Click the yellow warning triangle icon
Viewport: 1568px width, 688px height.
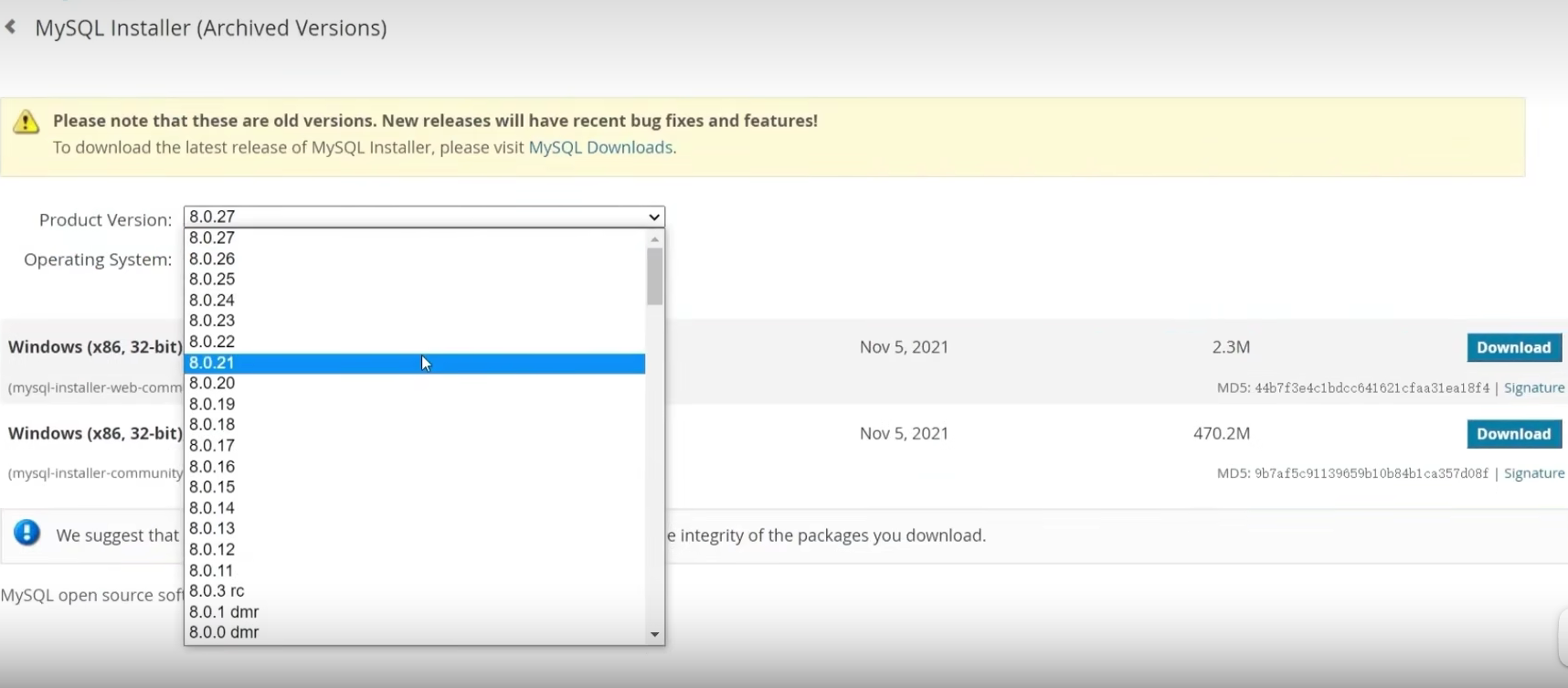click(x=26, y=122)
